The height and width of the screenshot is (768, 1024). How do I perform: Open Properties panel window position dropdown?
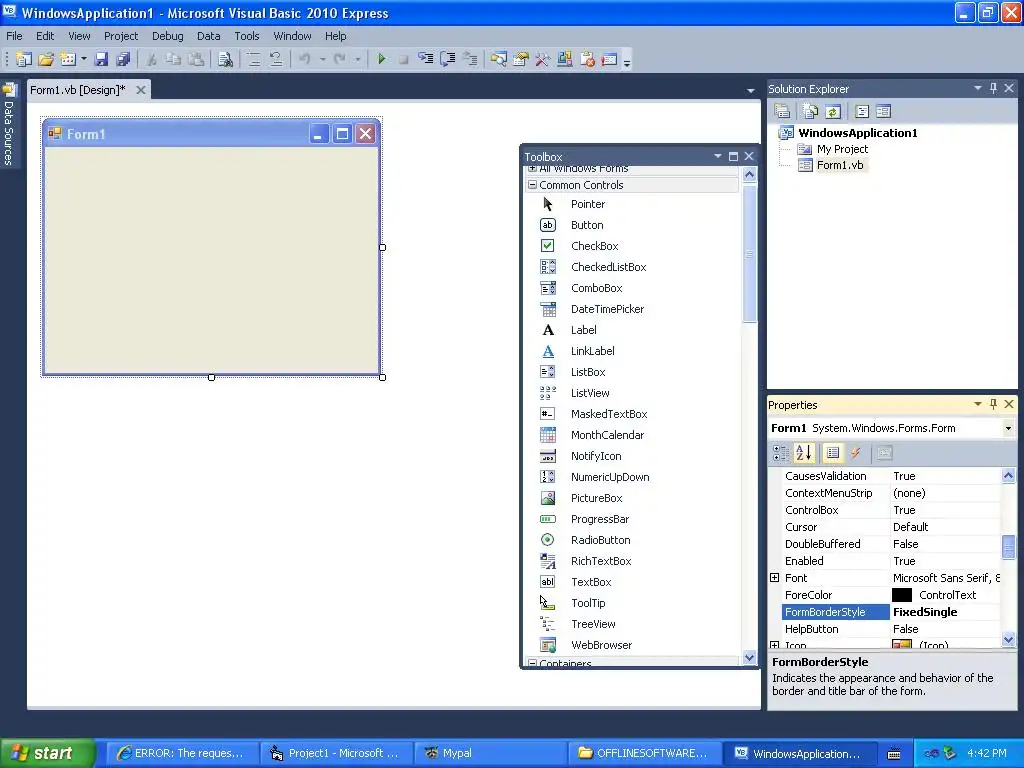click(x=978, y=404)
